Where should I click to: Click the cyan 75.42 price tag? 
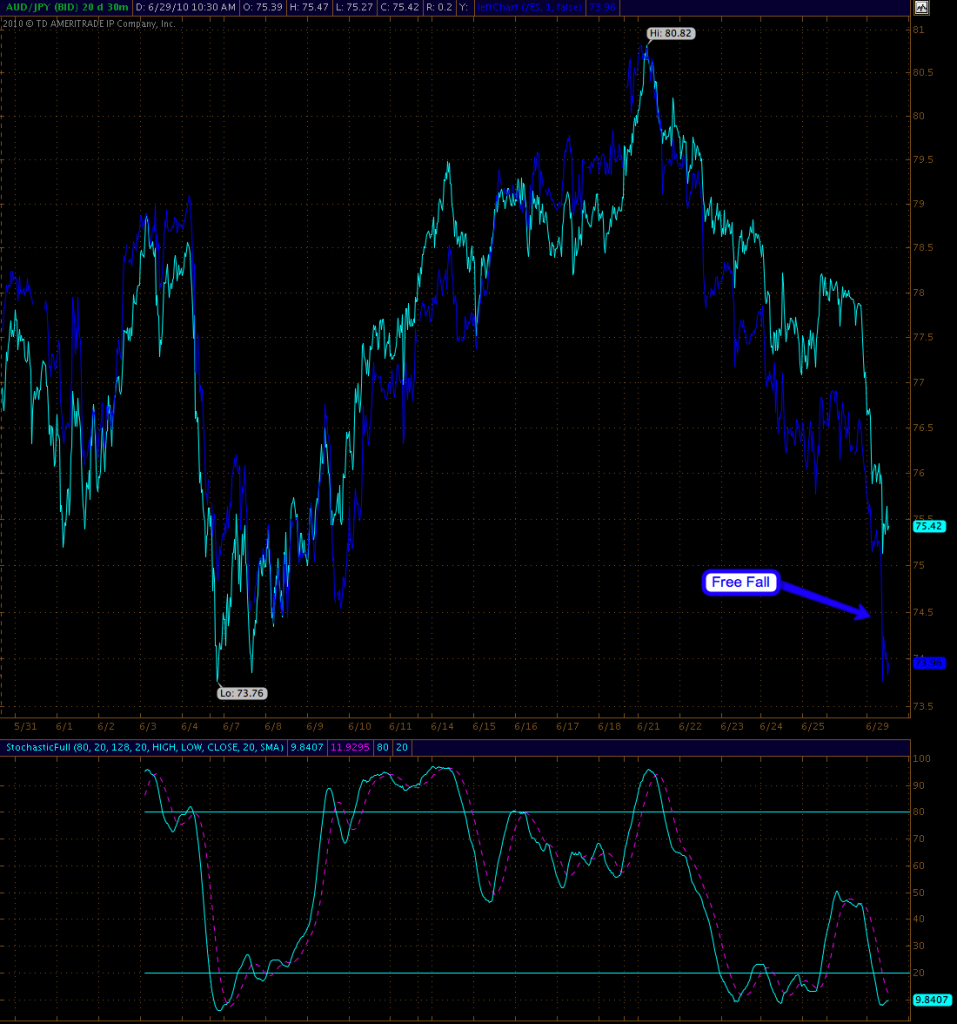point(929,525)
